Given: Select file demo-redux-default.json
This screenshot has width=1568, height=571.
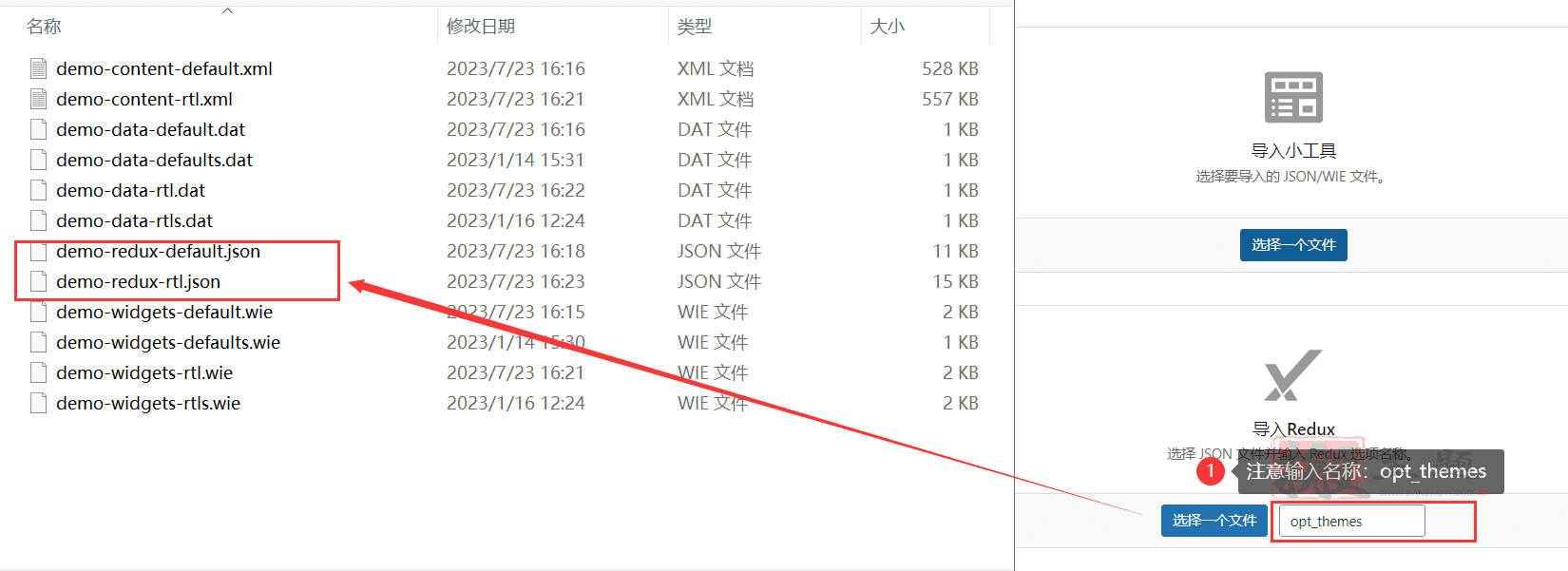Looking at the screenshot, I should coord(158,251).
